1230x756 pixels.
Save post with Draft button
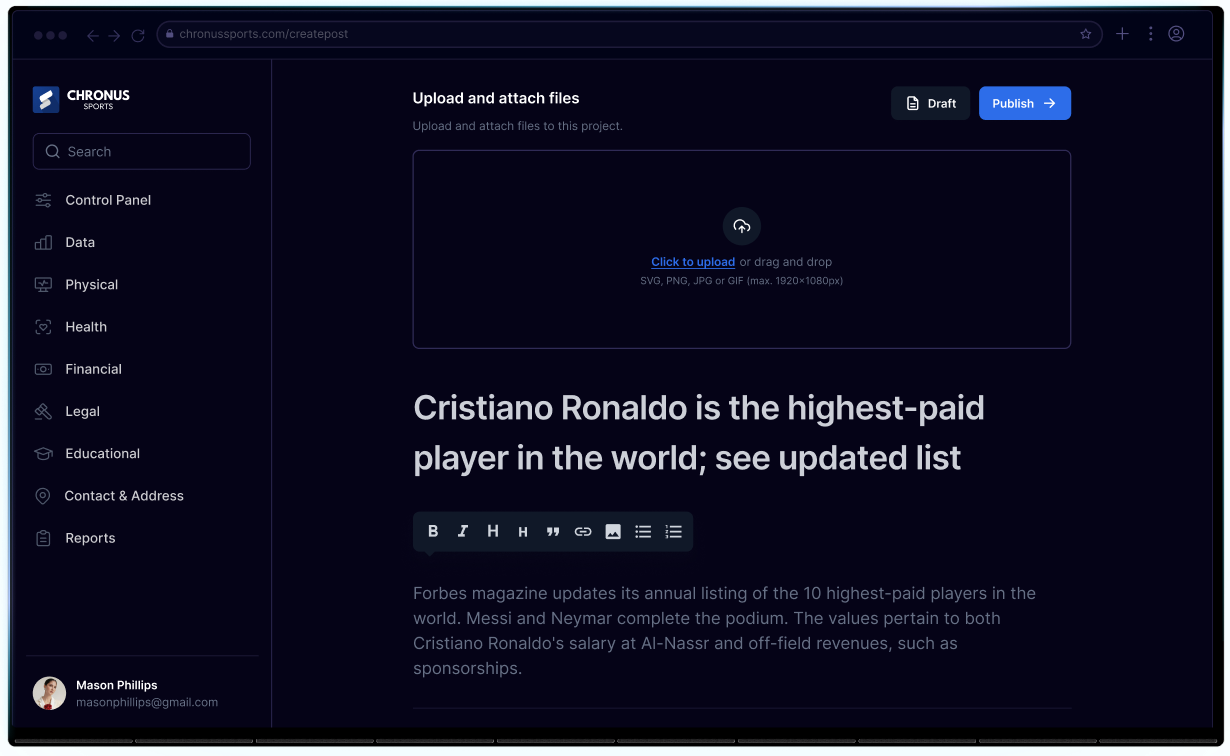coord(930,103)
